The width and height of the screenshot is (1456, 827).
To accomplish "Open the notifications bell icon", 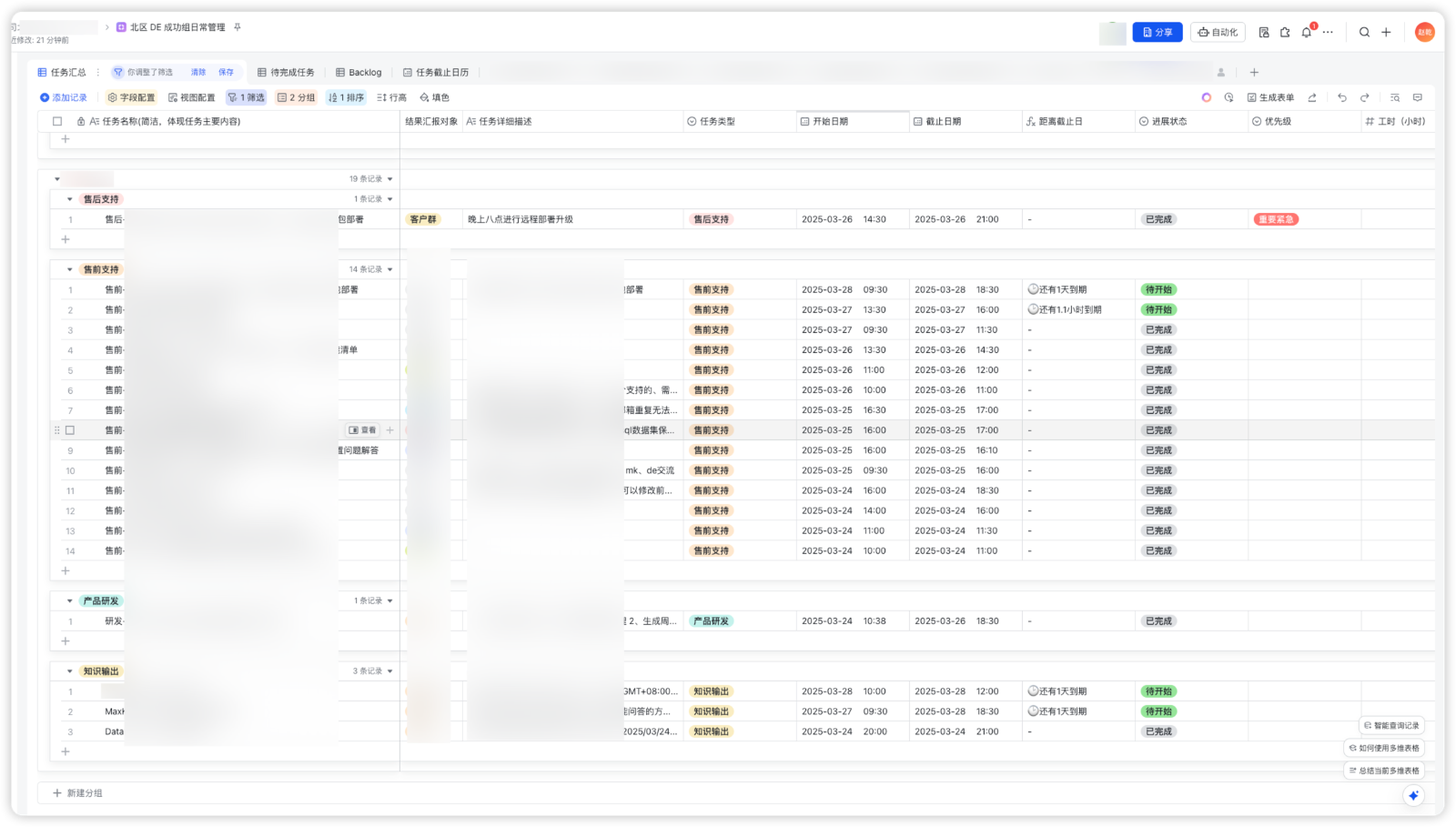I will click(1307, 32).
